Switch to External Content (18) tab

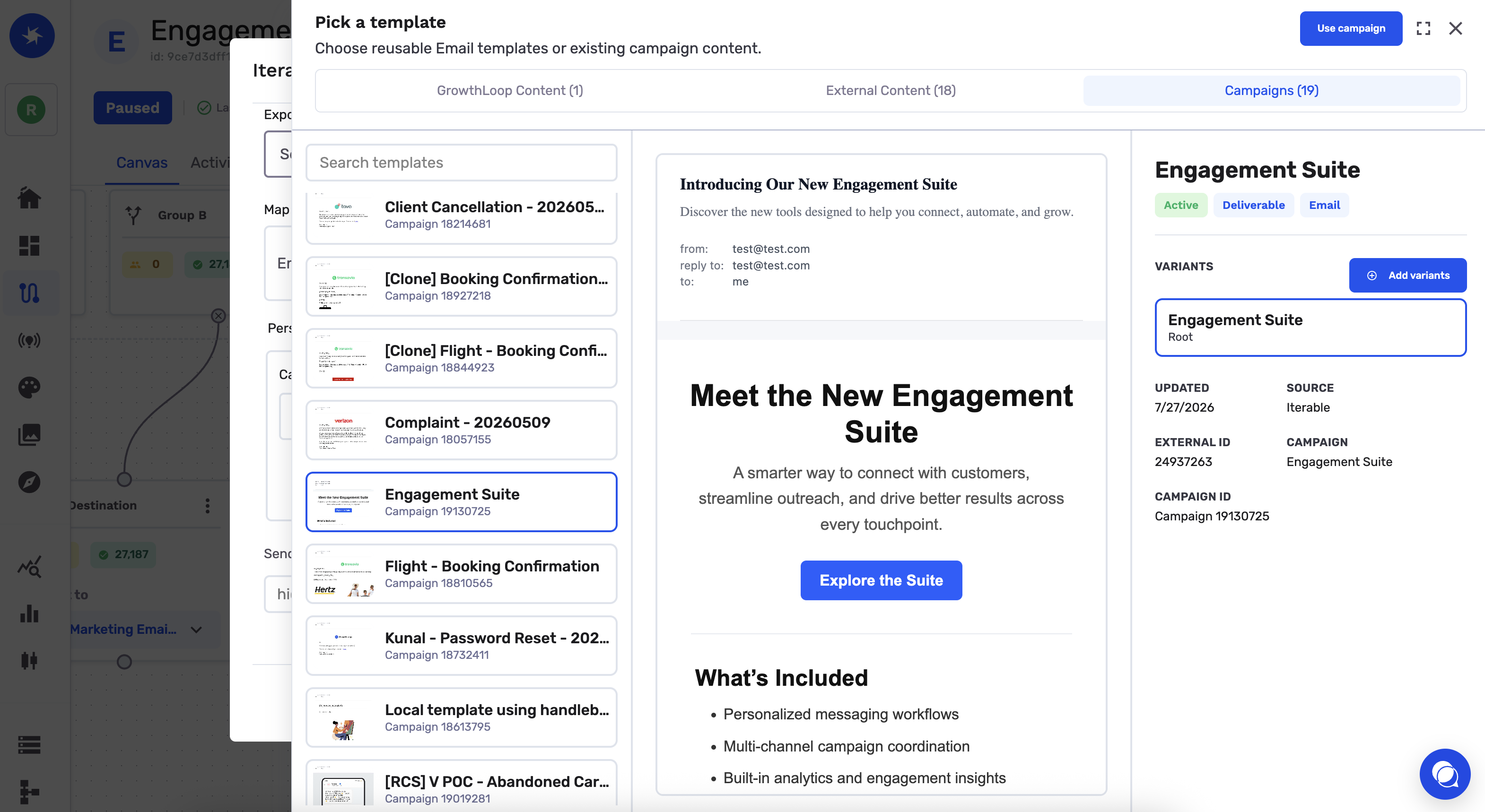(891, 90)
